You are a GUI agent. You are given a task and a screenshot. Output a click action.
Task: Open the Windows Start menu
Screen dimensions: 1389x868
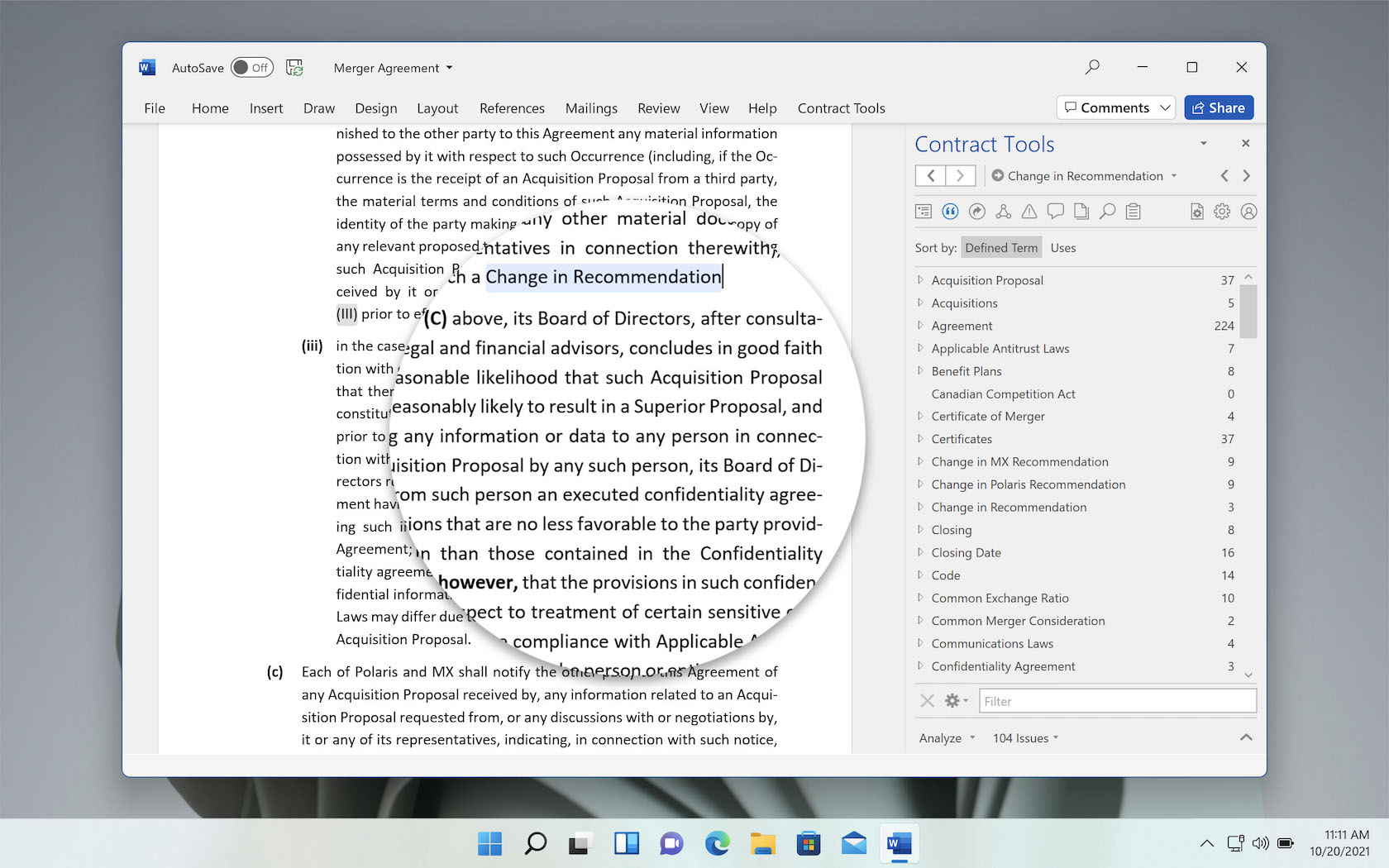pos(489,843)
